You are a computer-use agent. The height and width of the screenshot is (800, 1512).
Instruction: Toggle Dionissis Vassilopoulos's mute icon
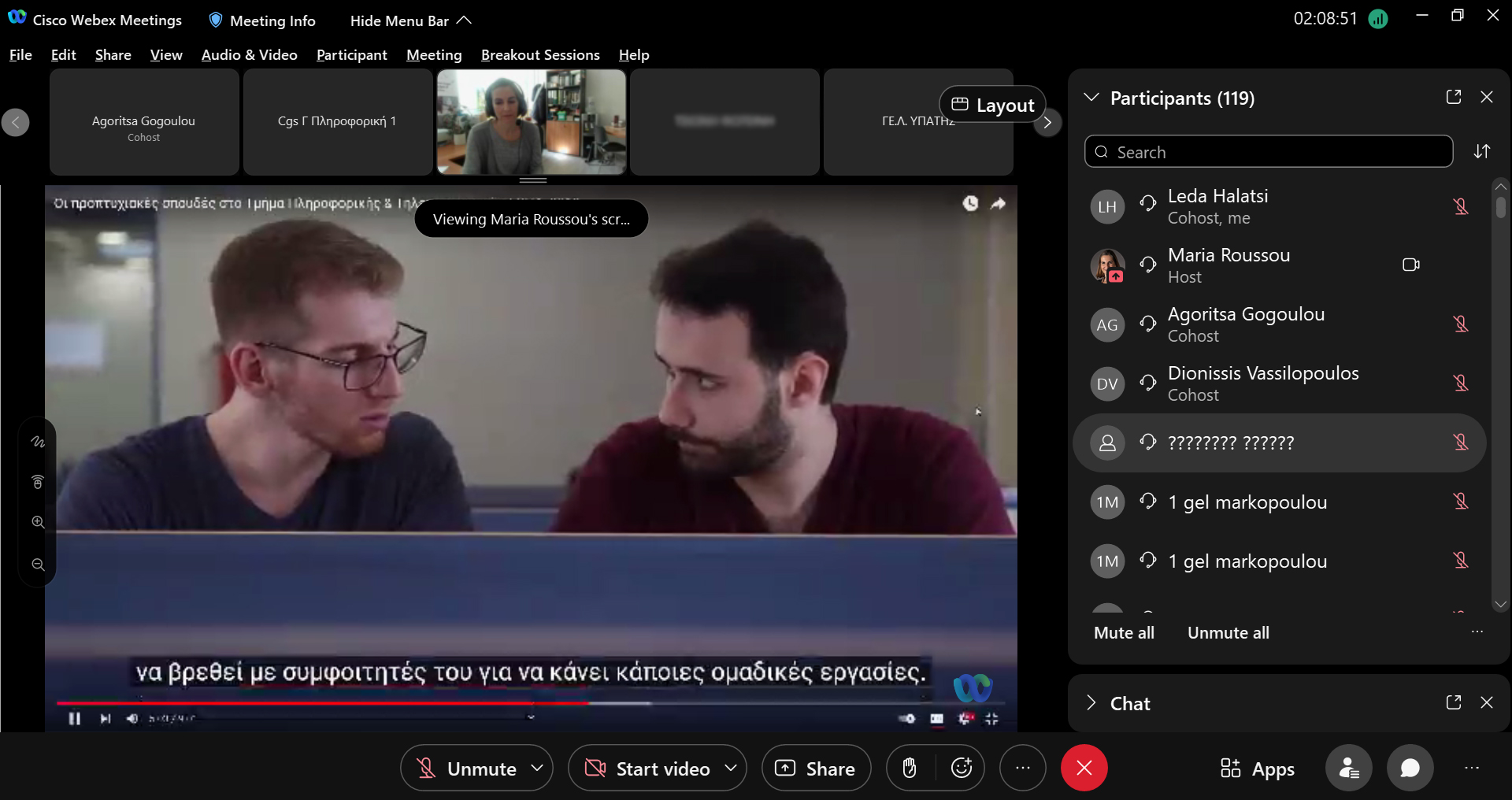[x=1461, y=383]
